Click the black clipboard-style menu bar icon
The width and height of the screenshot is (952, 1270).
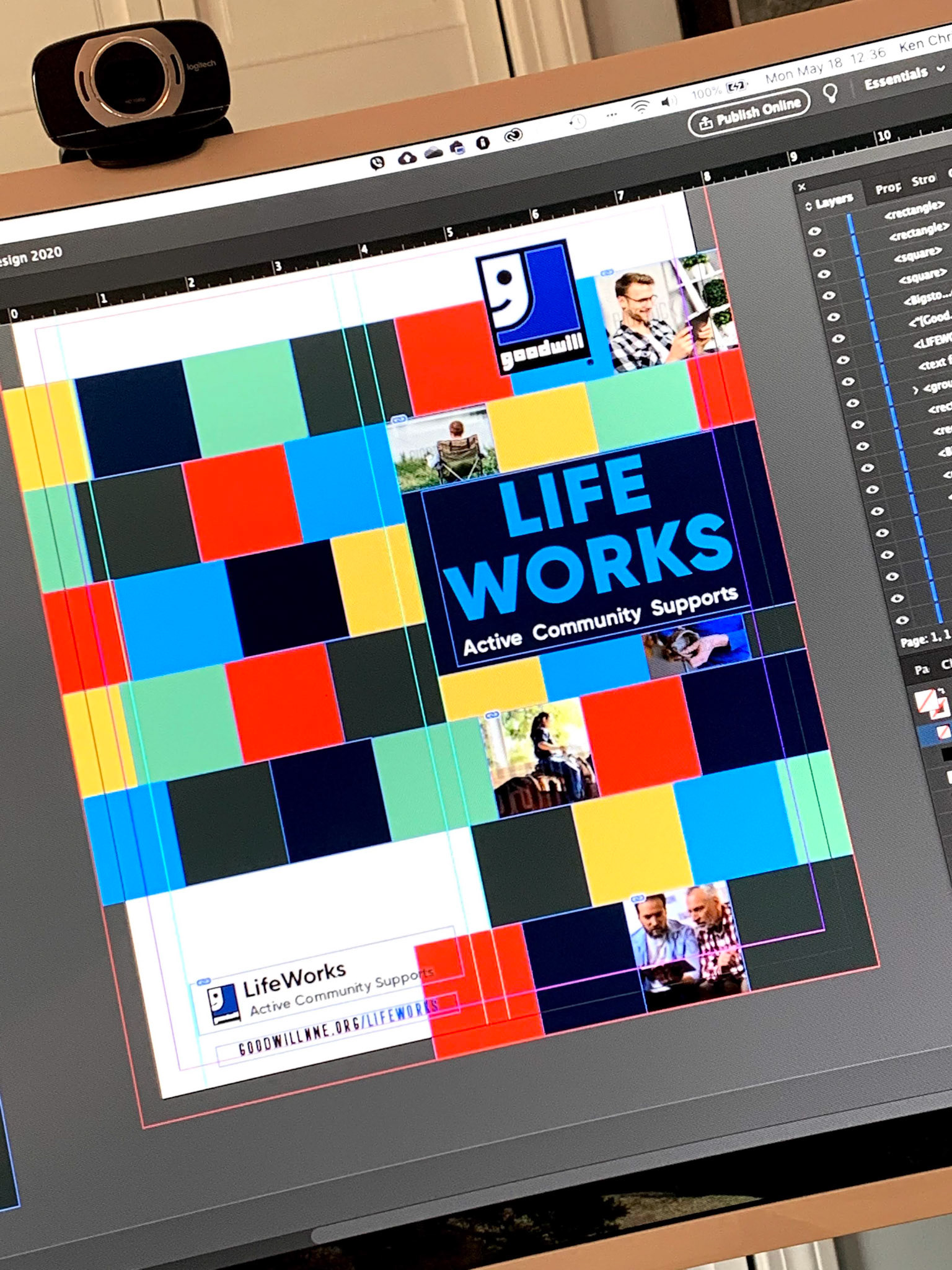483,143
